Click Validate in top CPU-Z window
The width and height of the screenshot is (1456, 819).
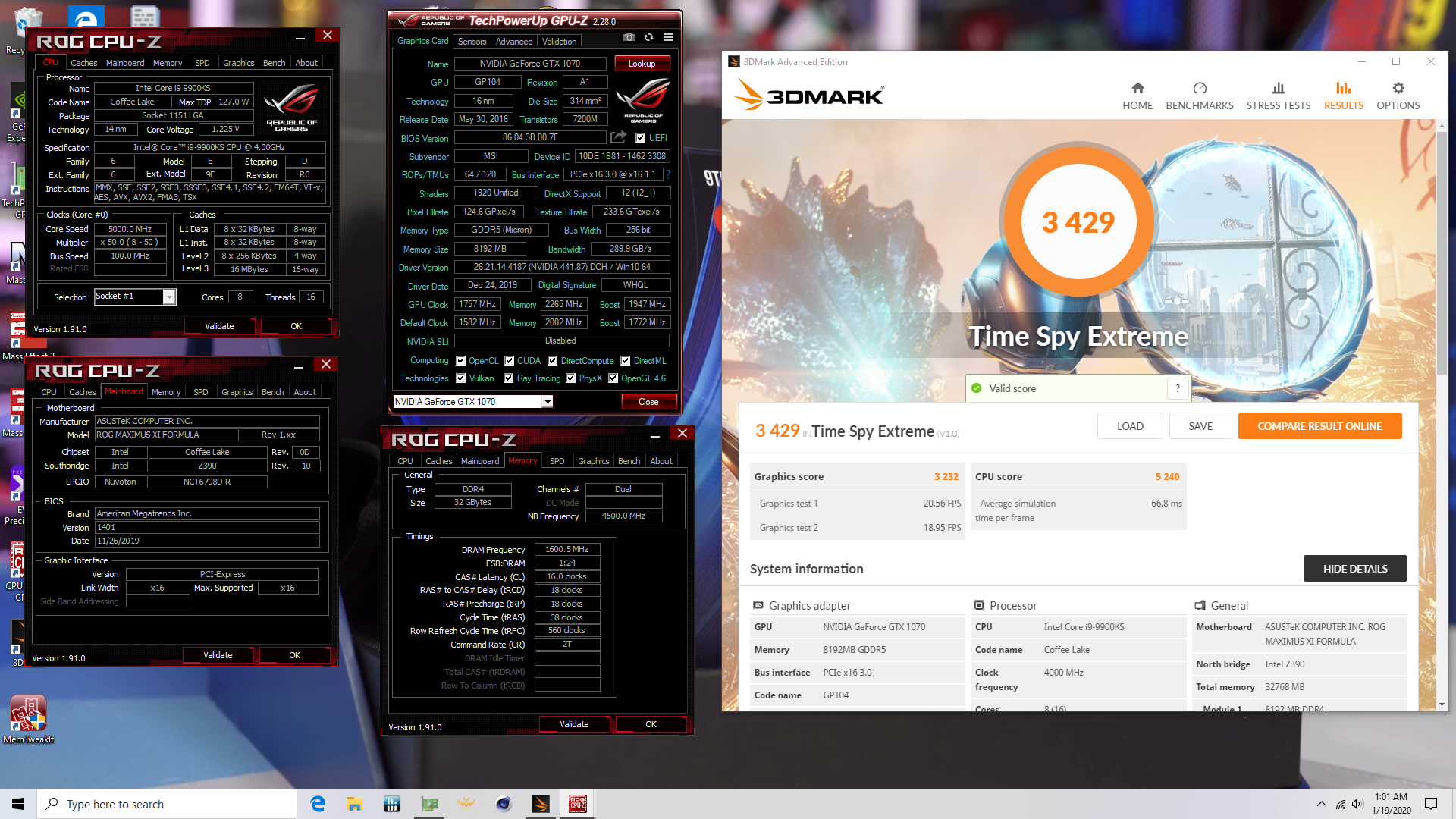click(x=219, y=326)
